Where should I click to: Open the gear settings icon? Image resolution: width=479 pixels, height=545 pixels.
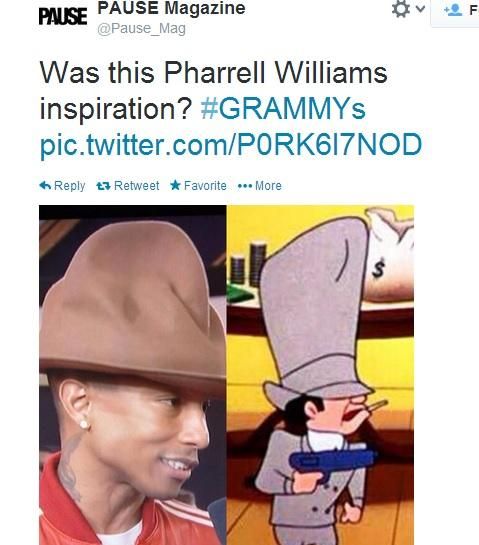(x=400, y=9)
